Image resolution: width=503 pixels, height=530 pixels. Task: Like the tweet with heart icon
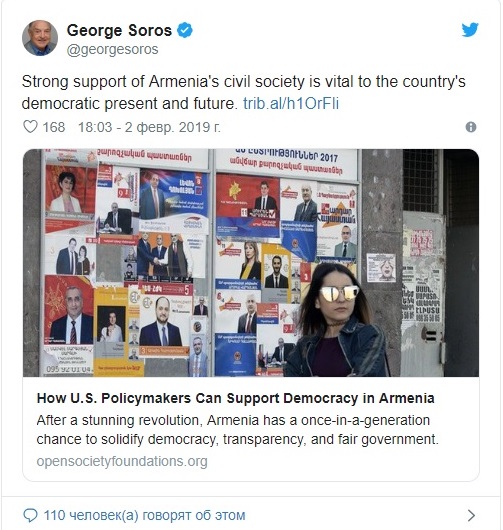click(30, 127)
